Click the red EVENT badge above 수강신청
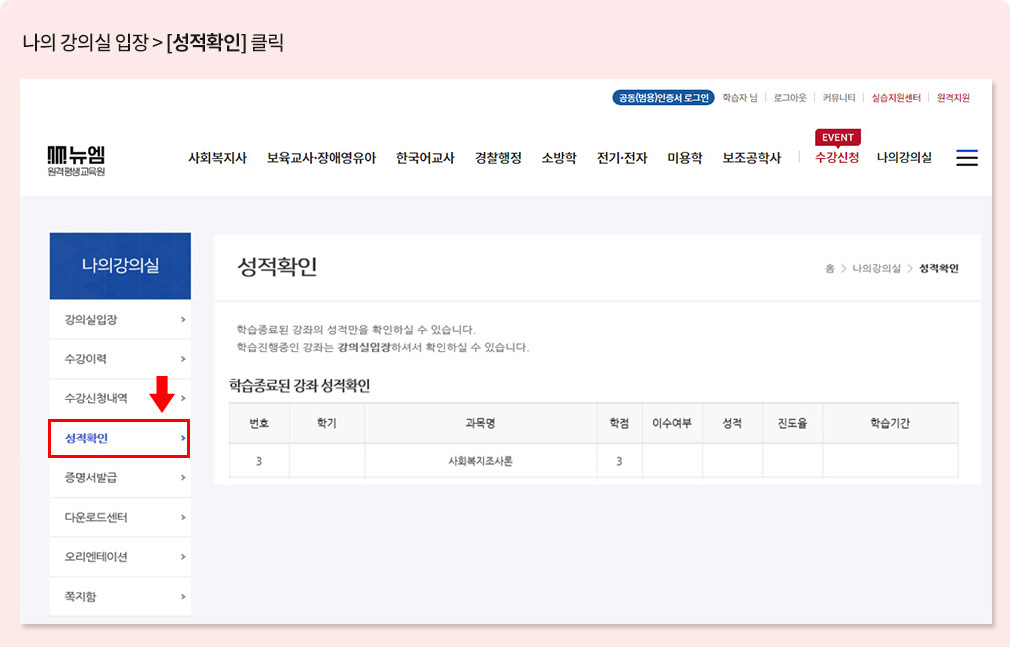This screenshot has width=1010, height=647. coord(836,137)
